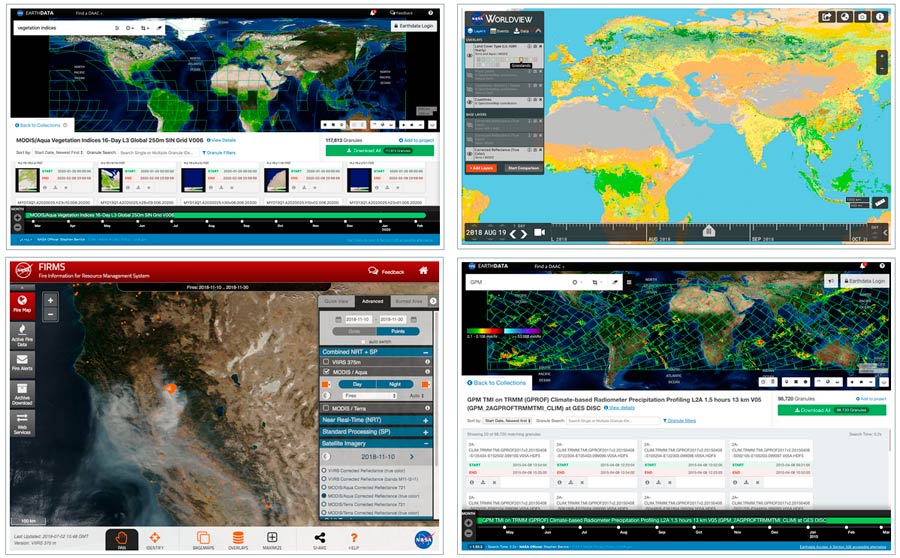Open the Data tab in Worldview

521,31
